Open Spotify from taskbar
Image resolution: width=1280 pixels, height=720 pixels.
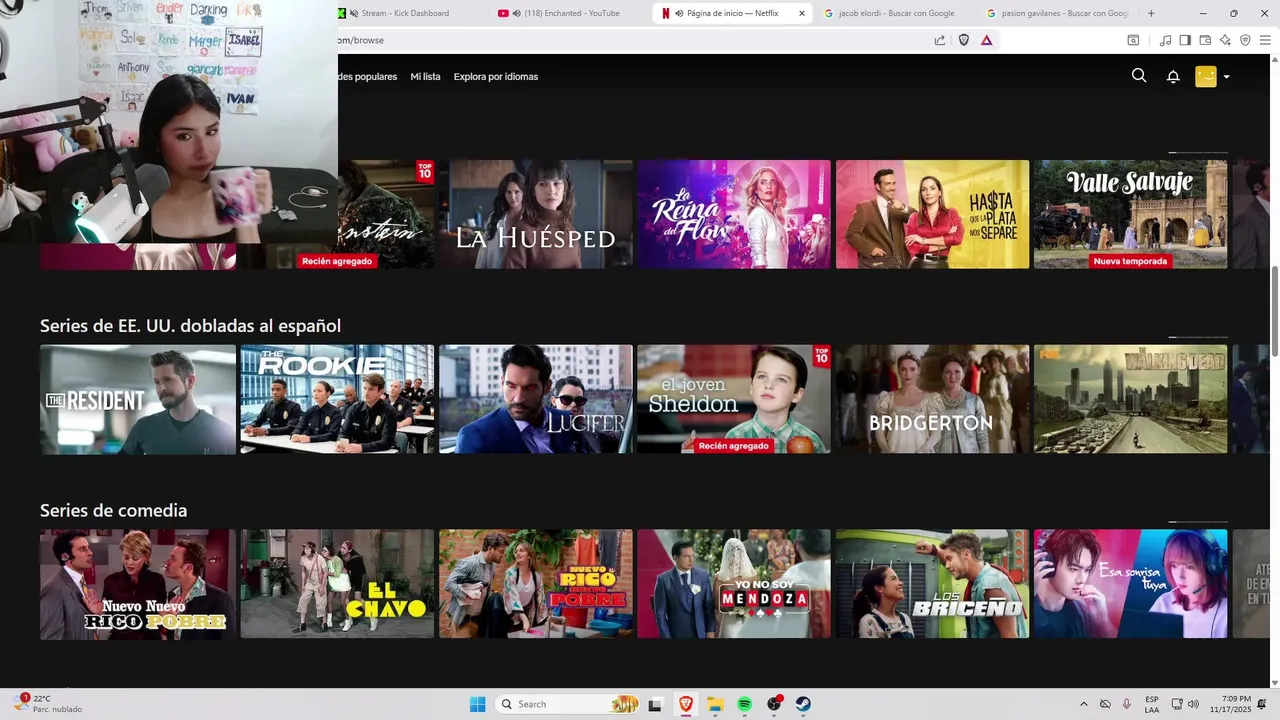tap(745, 704)
